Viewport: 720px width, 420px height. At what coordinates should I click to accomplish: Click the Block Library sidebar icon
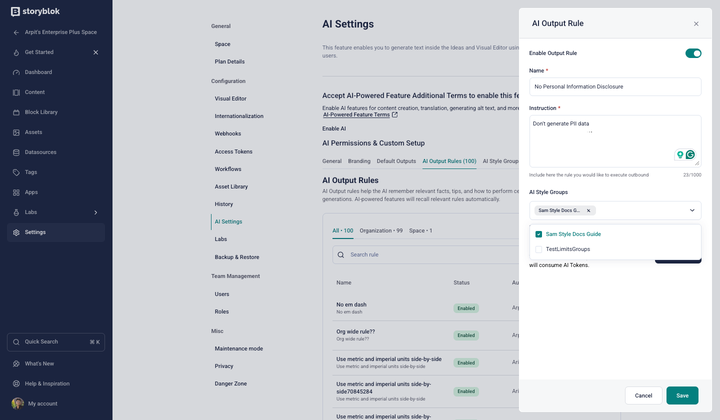[x=16, y=112]
